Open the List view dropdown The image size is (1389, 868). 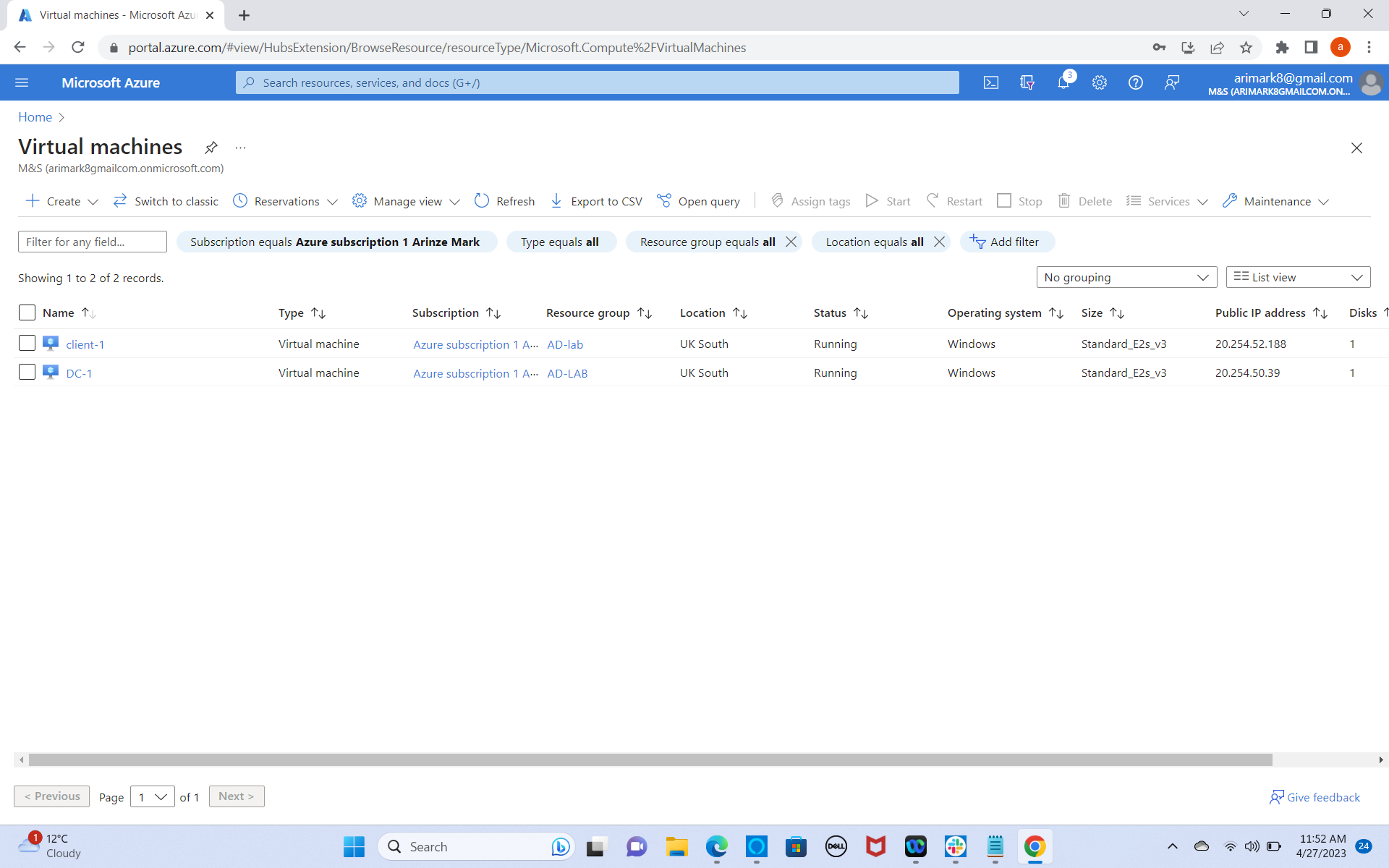(x=1298, y=277)
